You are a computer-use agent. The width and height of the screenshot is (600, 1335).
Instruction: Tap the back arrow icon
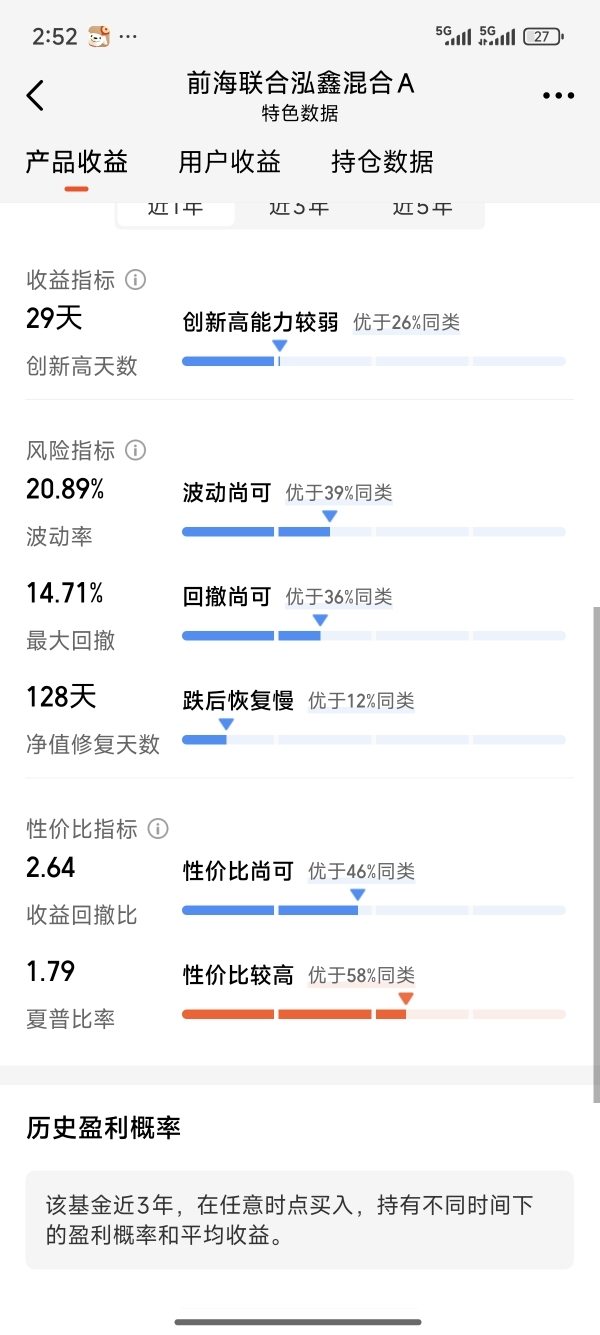36,96
